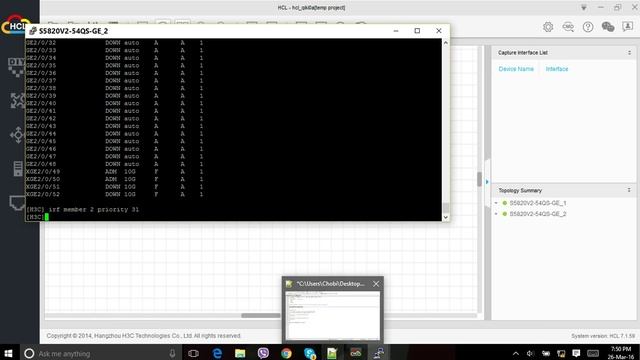Image resolution: width=640 pixels, height=360 pixels.
Task: Open the CLI reference icon in HCL toolbar
Action: [568, 27]
